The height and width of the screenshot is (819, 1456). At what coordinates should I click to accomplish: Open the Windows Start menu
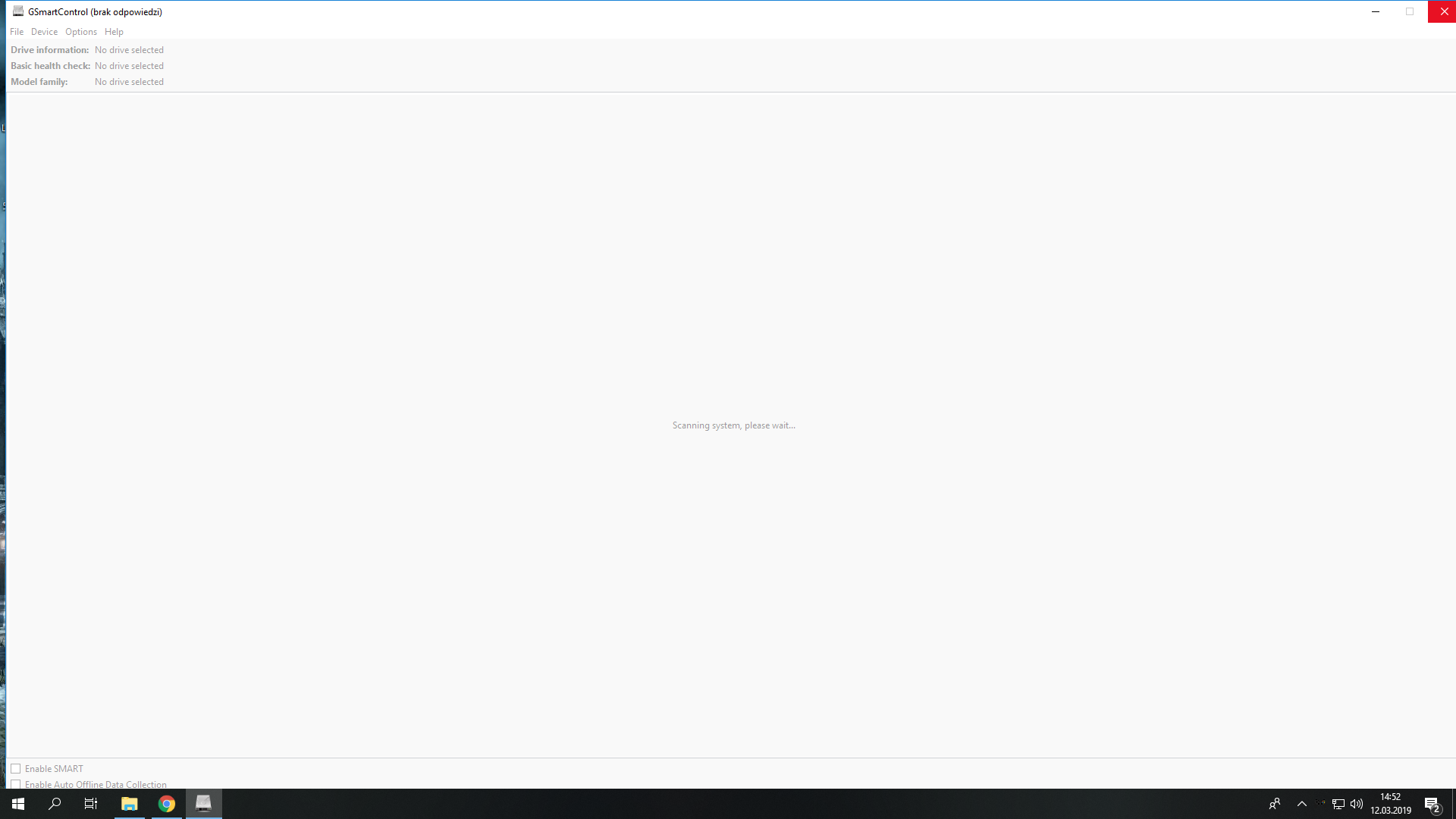[x=18, y=804]
